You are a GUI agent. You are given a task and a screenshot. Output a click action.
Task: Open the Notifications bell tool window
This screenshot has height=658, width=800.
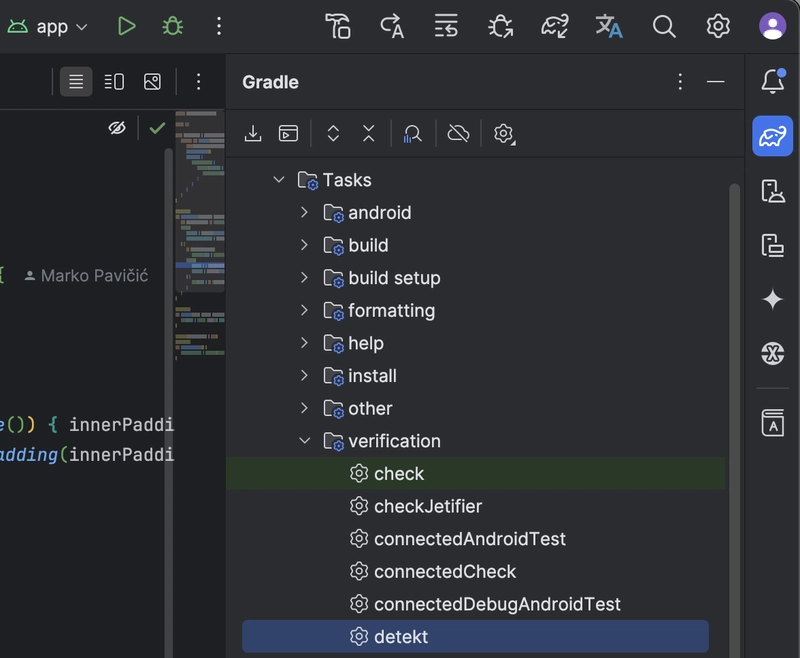772,82
